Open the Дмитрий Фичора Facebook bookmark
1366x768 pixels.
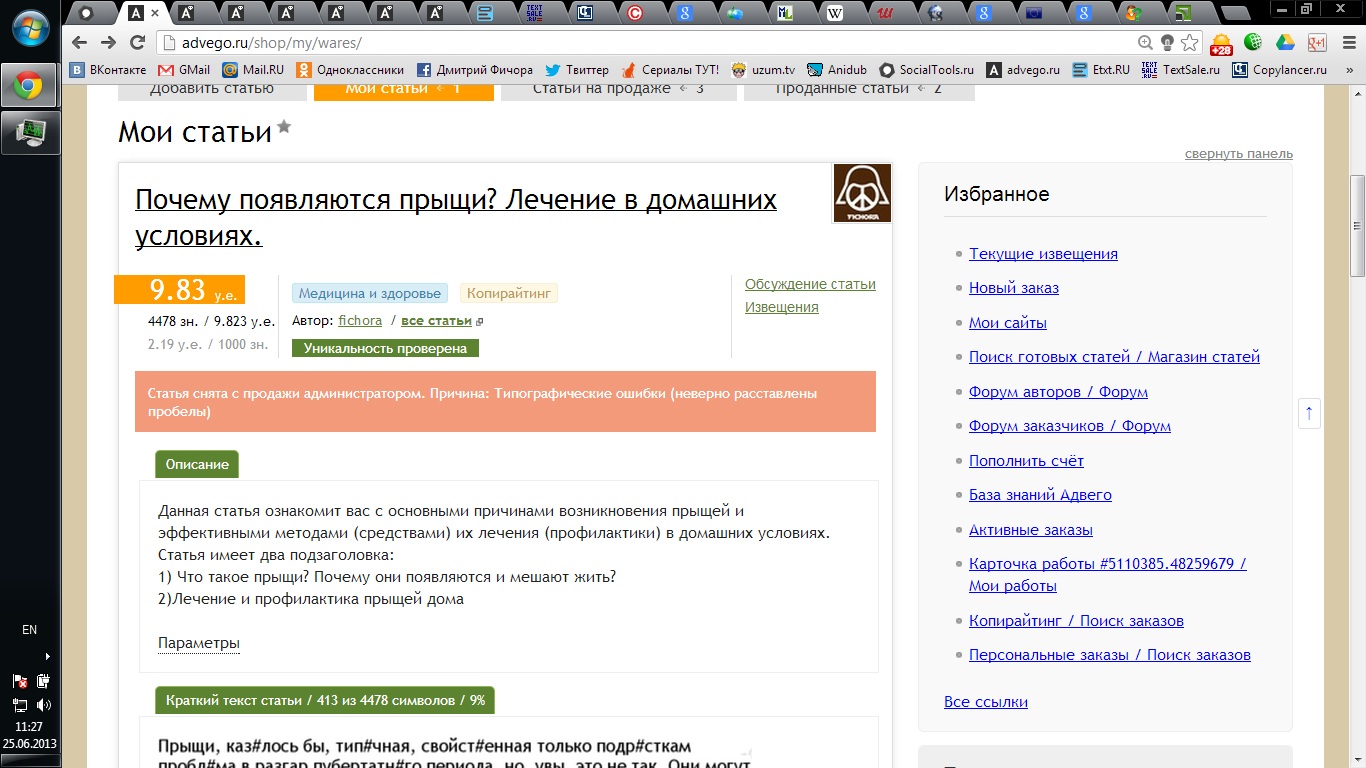pos(475,70)
